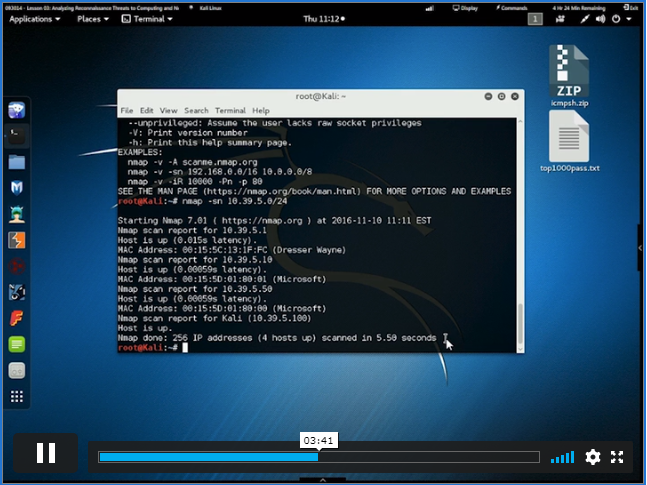The image size is (647, 485).
Task: Click the Exit button at top right
Action: click(x=630, y=8)
